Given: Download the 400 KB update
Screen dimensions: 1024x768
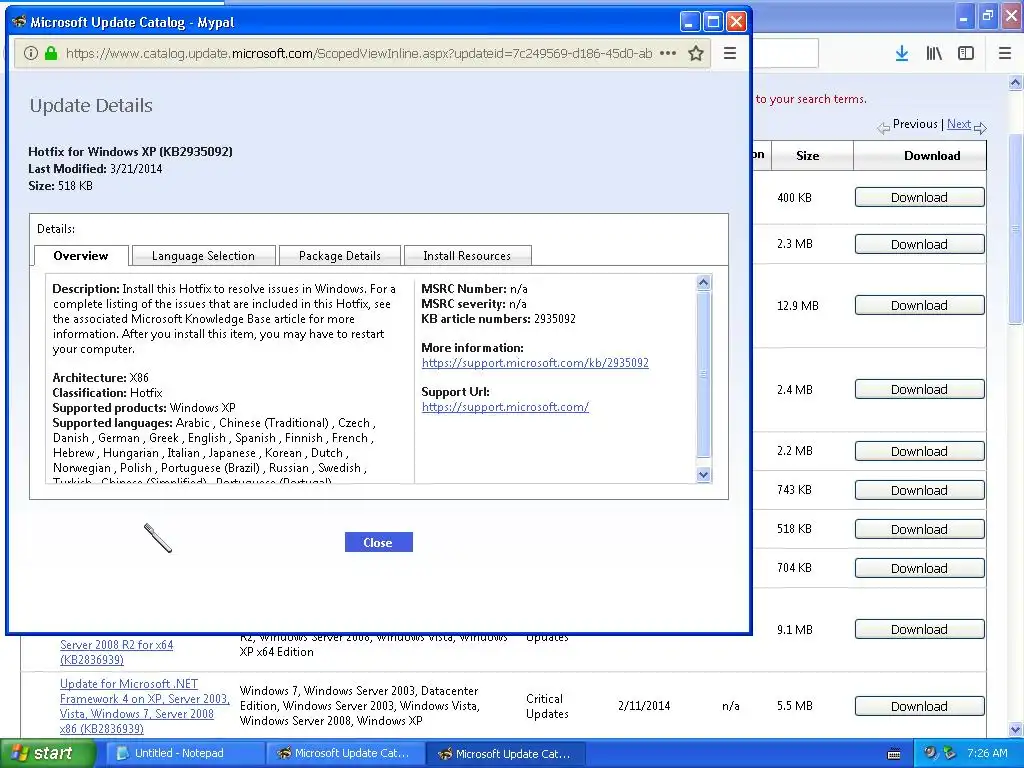Looking at the screenshot, I should 920,197.
